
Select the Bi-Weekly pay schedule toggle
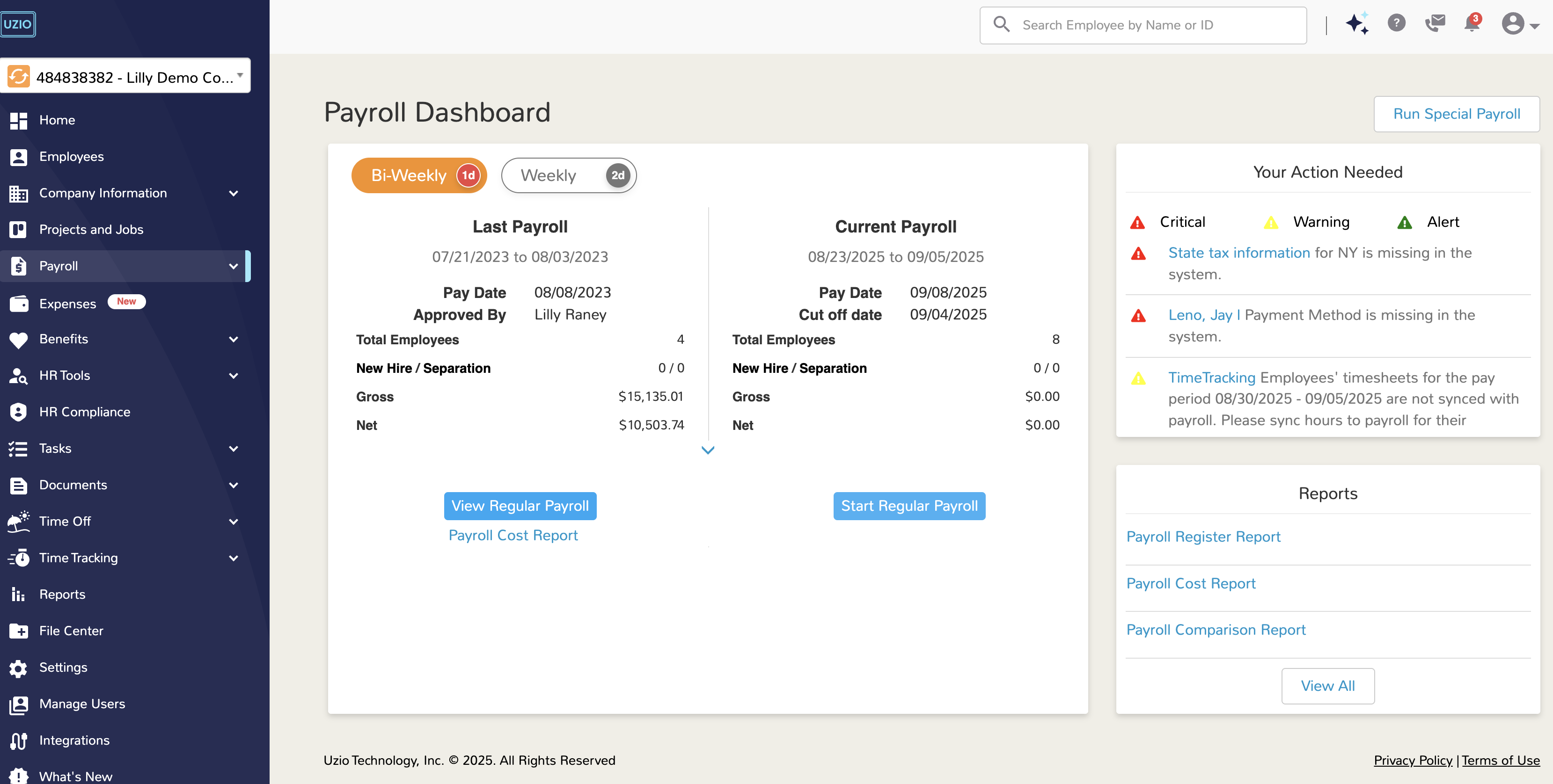coord(419,175)
